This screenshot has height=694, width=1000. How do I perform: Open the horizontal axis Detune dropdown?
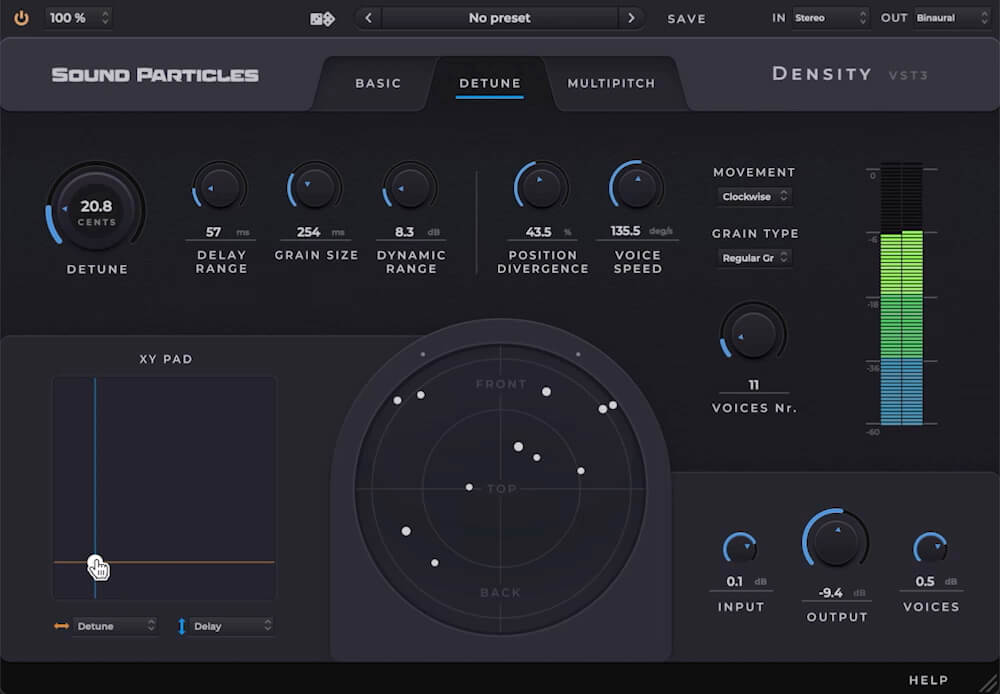click(115, 626)
